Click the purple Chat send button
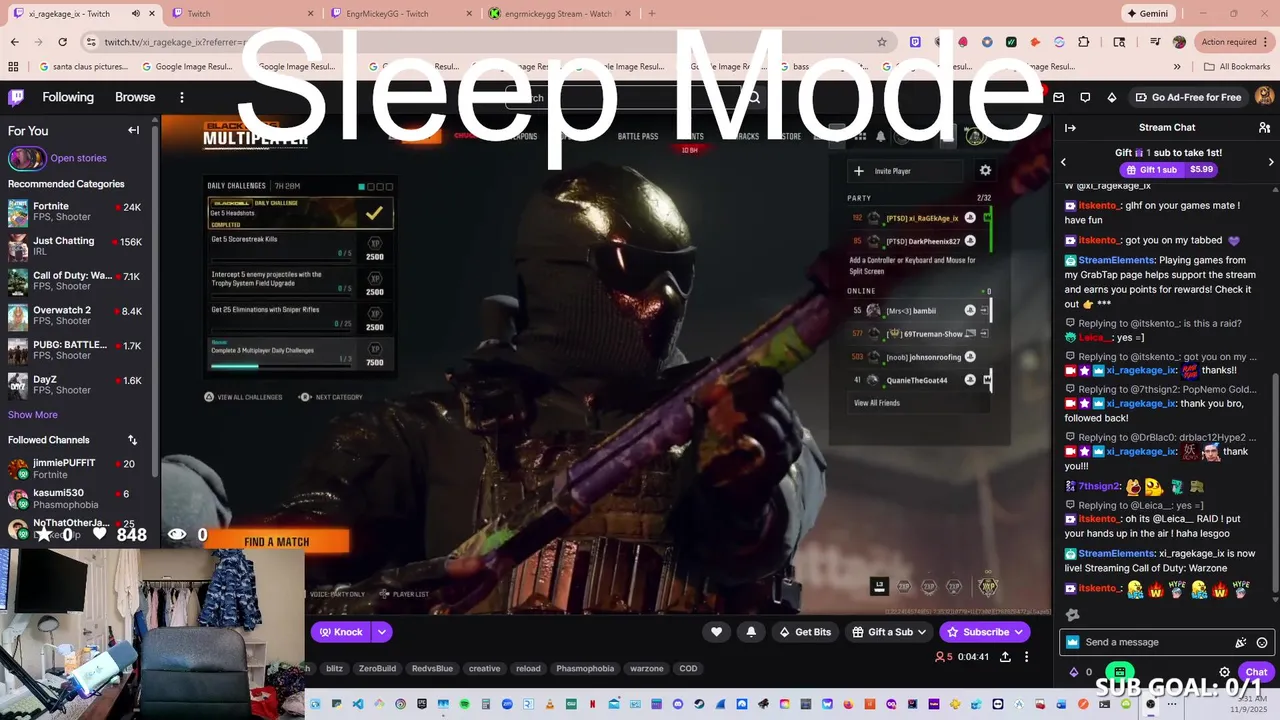Screen dimensions: 1280x720 pyautogui.click(x=1254, y=672)
